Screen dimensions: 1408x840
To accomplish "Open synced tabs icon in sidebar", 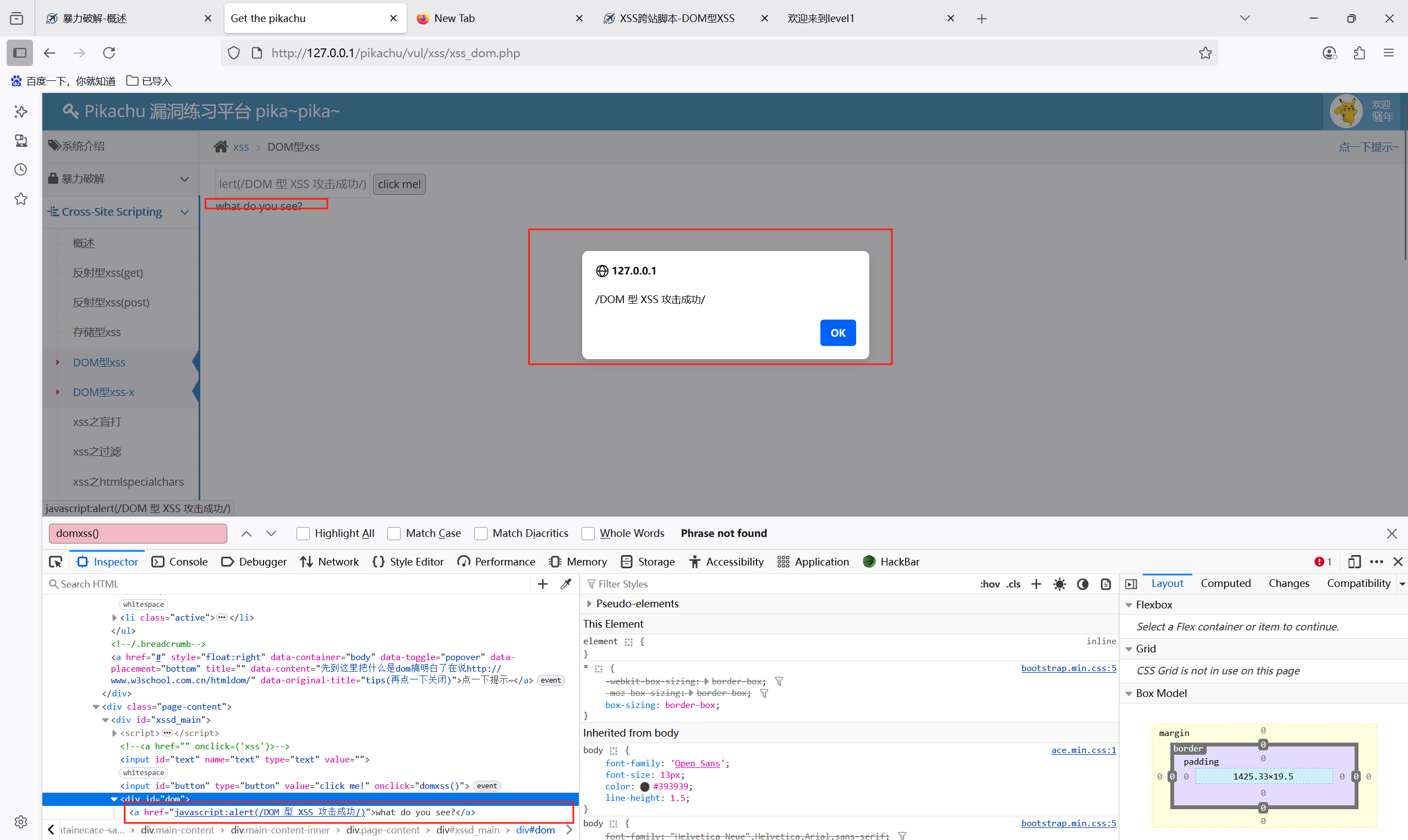I will (x=21, y=140).
